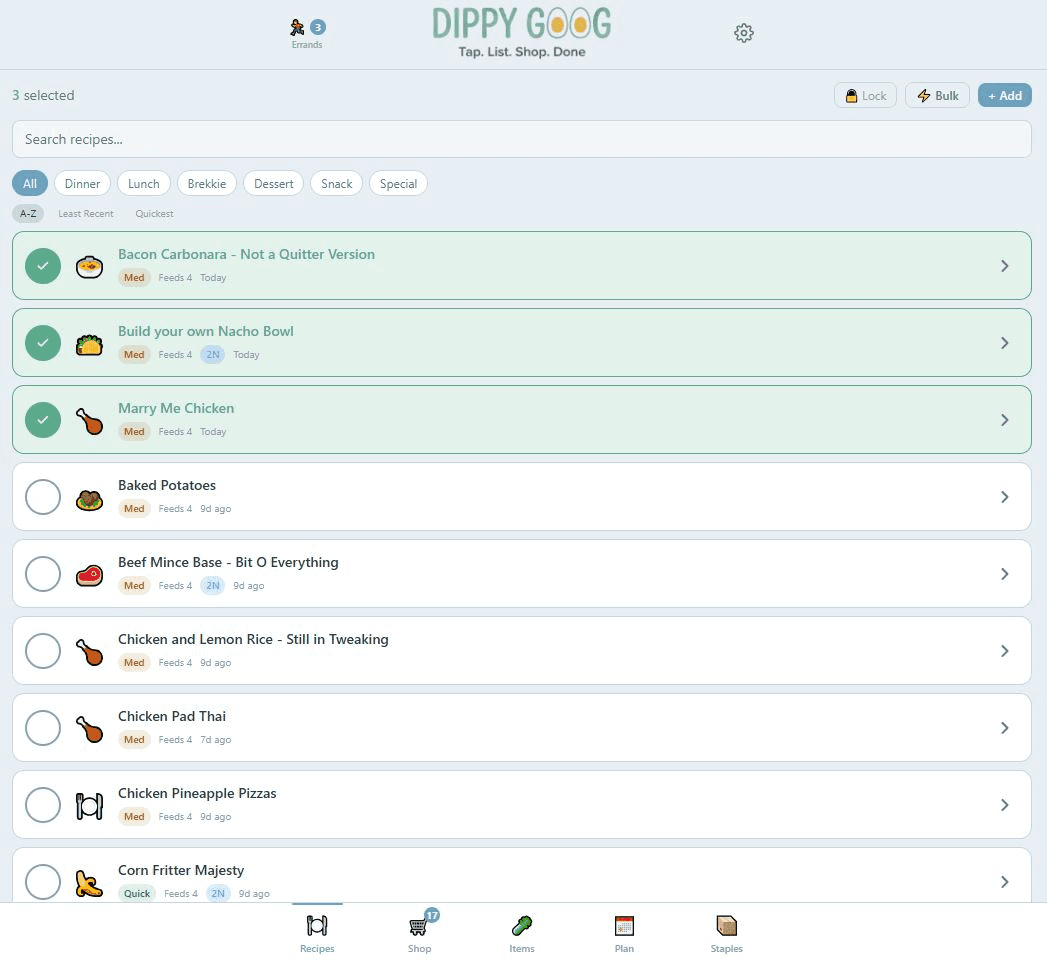Open the settings gear icon
Image resolution: width=1047 pixels, height=964 pixels.
743,33
